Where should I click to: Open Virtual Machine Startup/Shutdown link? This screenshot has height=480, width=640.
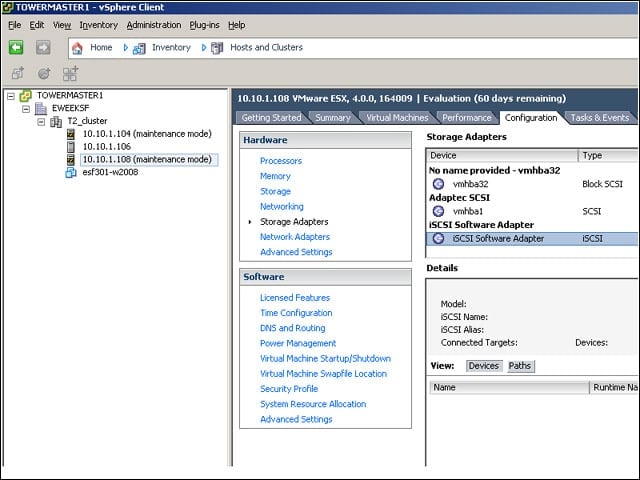click(325, 358)
